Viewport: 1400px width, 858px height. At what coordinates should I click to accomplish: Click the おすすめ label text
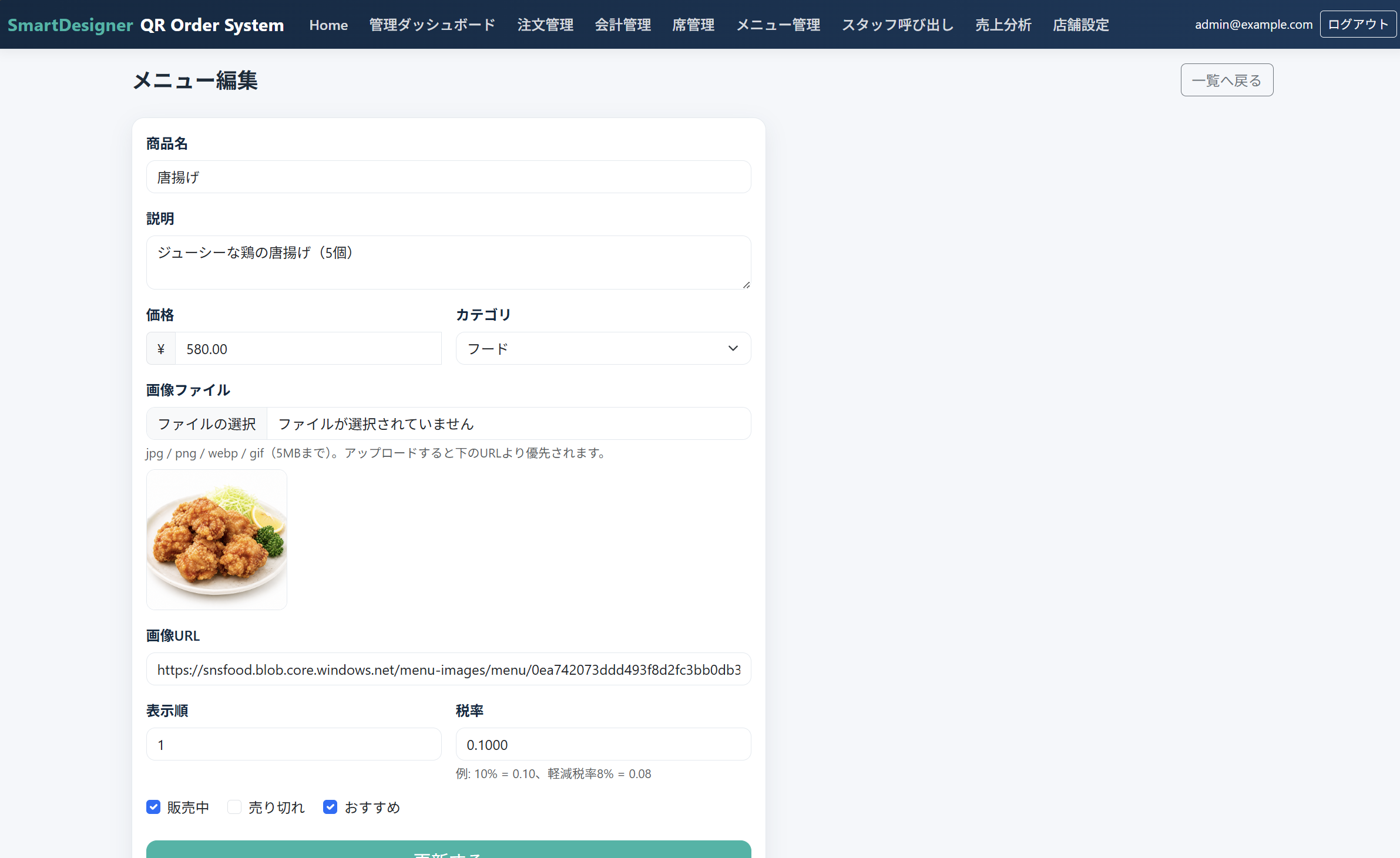(x=372, y=807)
